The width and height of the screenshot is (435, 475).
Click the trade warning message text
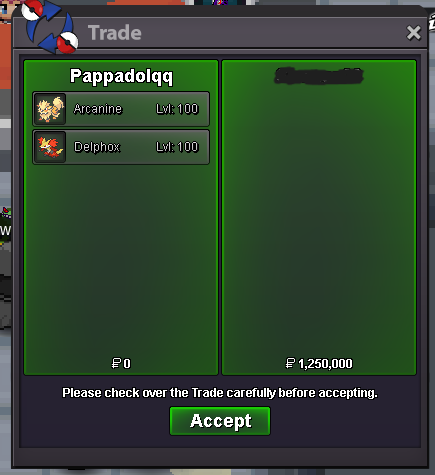(x=220, y=393)
